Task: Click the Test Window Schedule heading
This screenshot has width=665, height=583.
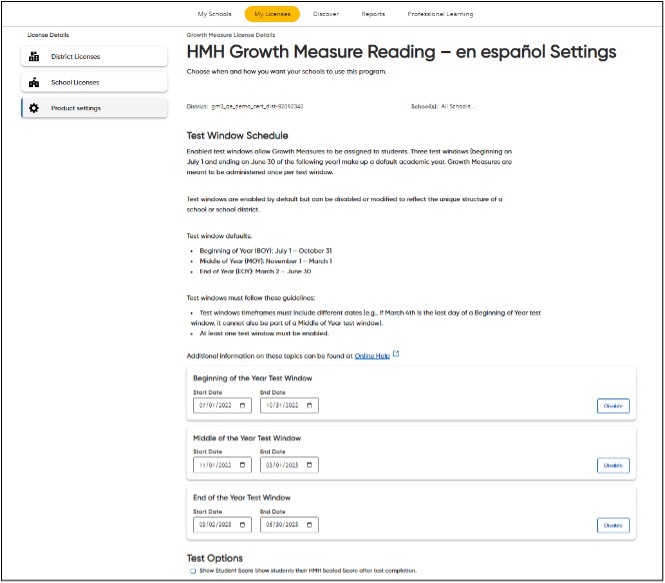Action: coord(238,136)
